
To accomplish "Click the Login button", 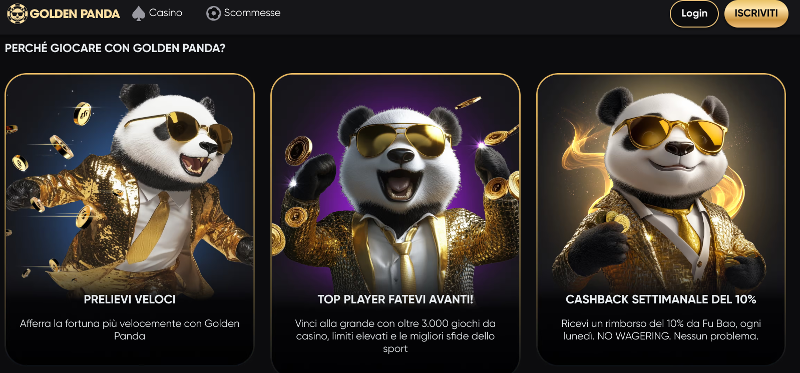I will coord(694,14).
